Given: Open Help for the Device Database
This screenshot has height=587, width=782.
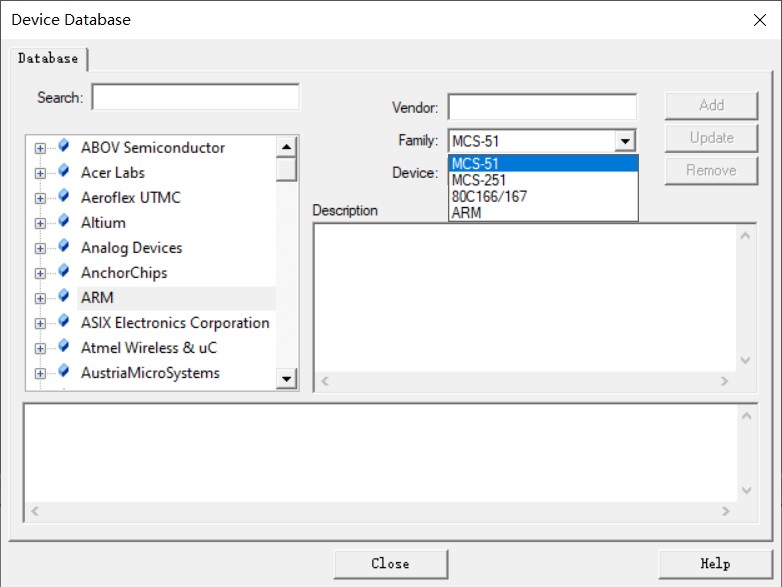Looking at the screenshot, I should [715, 564].
